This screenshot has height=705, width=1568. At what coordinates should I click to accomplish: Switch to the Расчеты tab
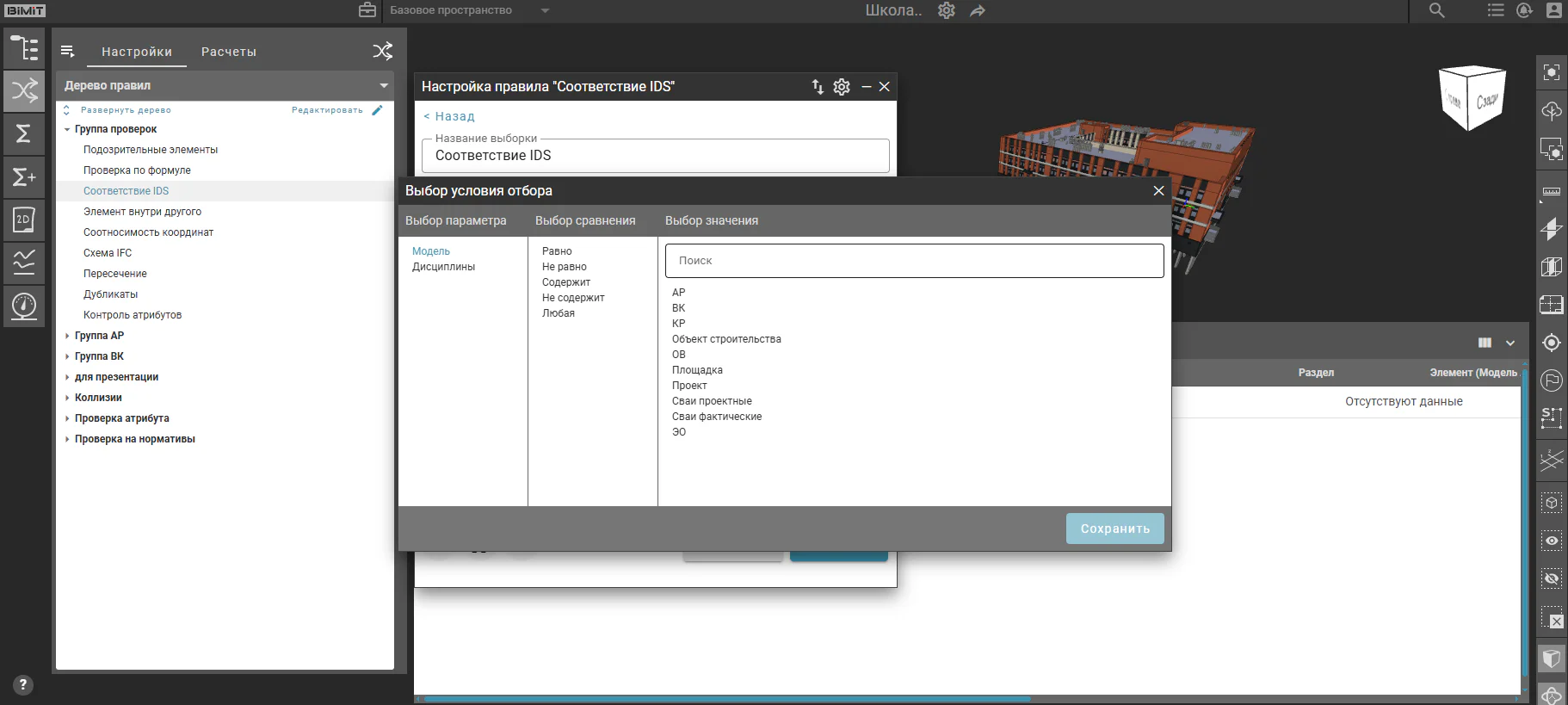(229, 52)
